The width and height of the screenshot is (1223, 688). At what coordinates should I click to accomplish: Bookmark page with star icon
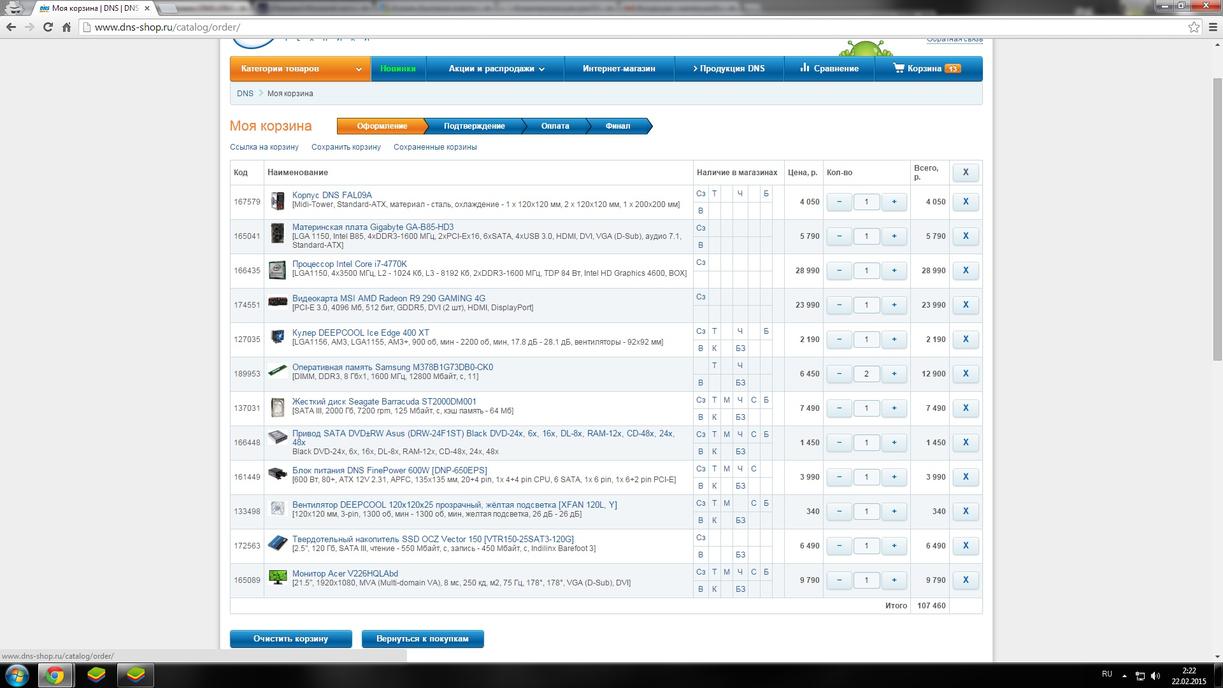[1194, 27]
